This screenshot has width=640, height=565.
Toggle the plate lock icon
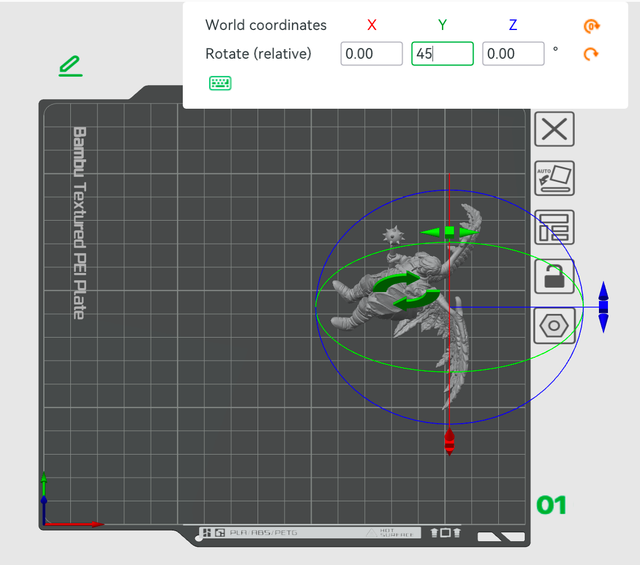click(x=554, y=276)
